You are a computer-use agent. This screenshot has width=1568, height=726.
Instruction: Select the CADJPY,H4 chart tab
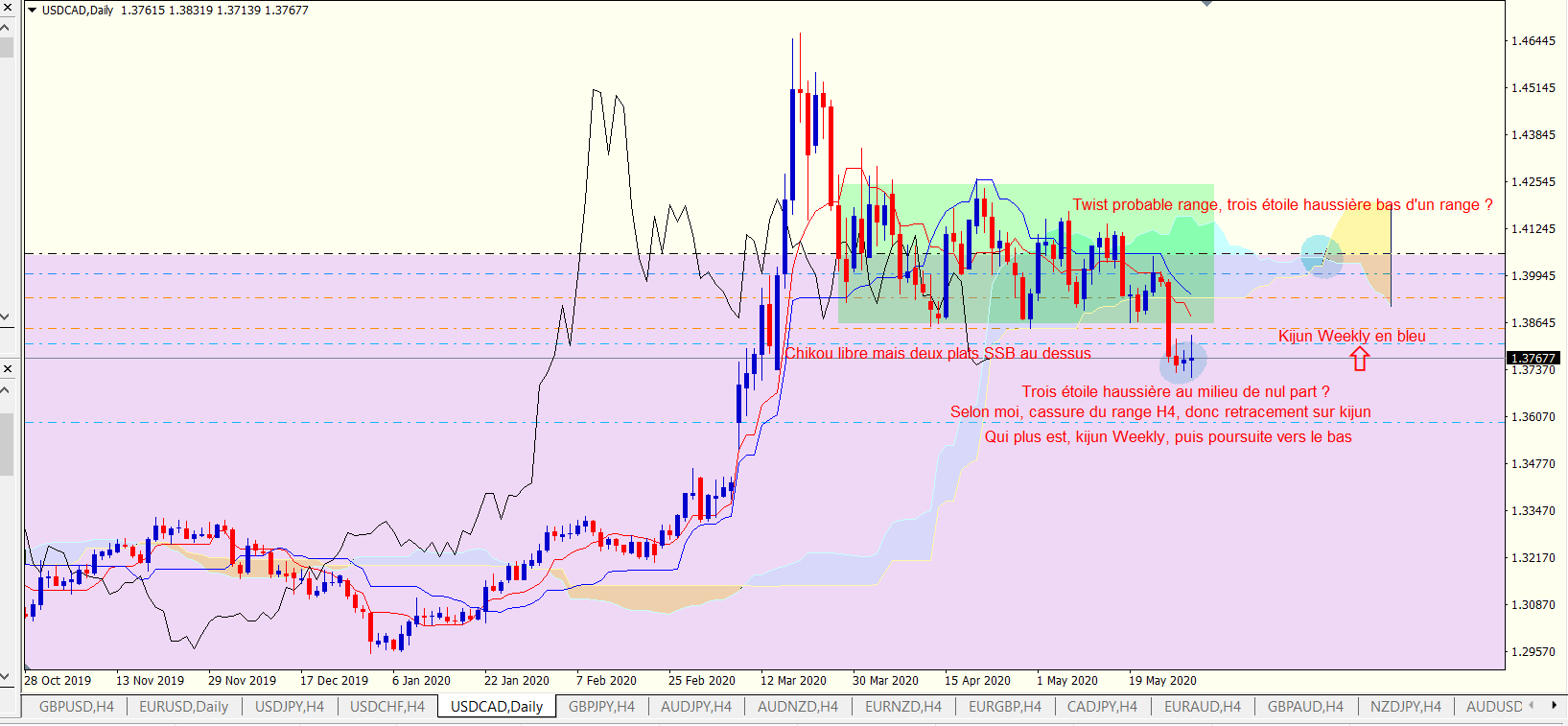point(1102,707)
